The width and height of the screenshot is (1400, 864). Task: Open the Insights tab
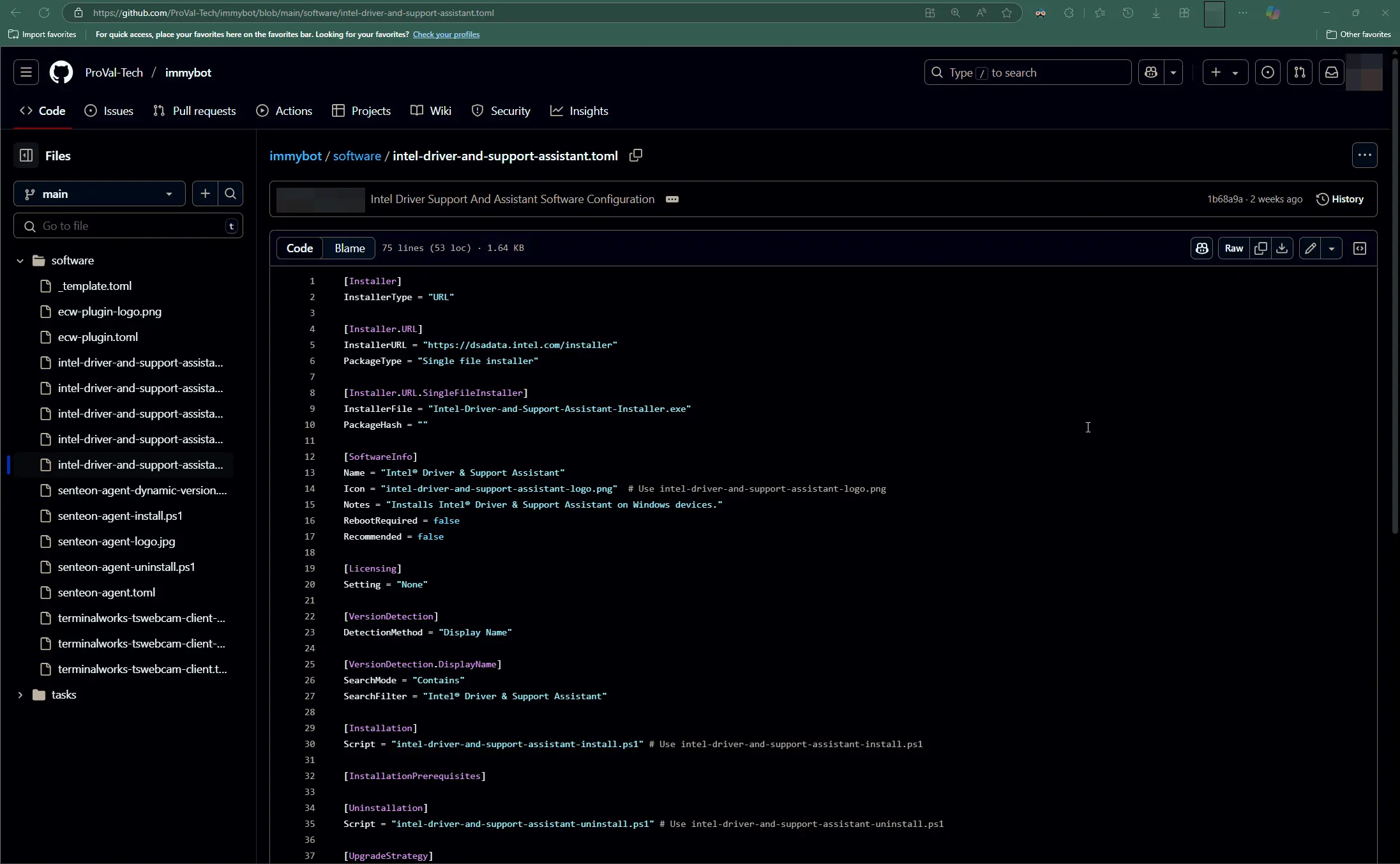(x=579, y=111)
